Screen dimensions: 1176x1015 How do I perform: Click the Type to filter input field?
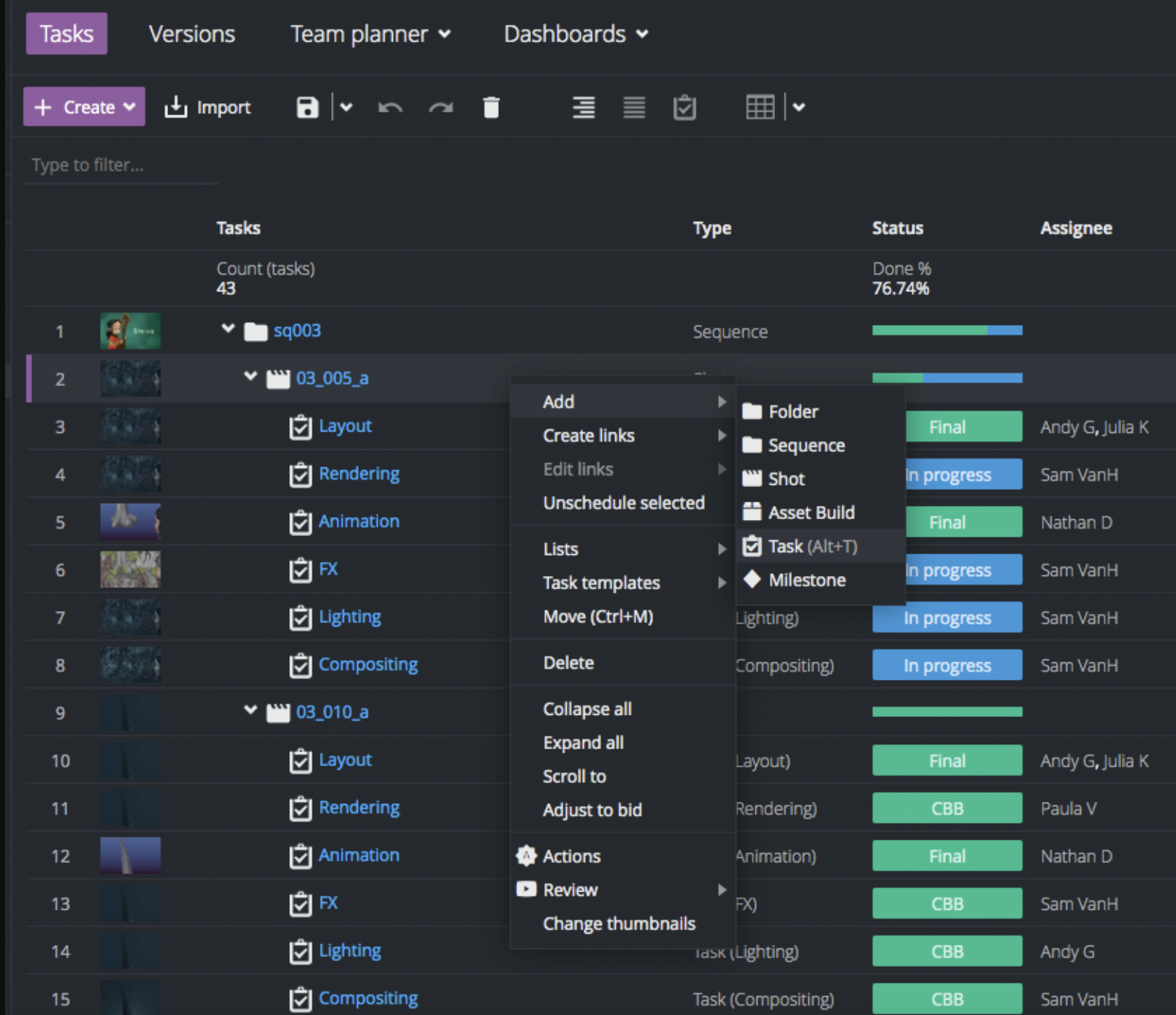[121, 165]
